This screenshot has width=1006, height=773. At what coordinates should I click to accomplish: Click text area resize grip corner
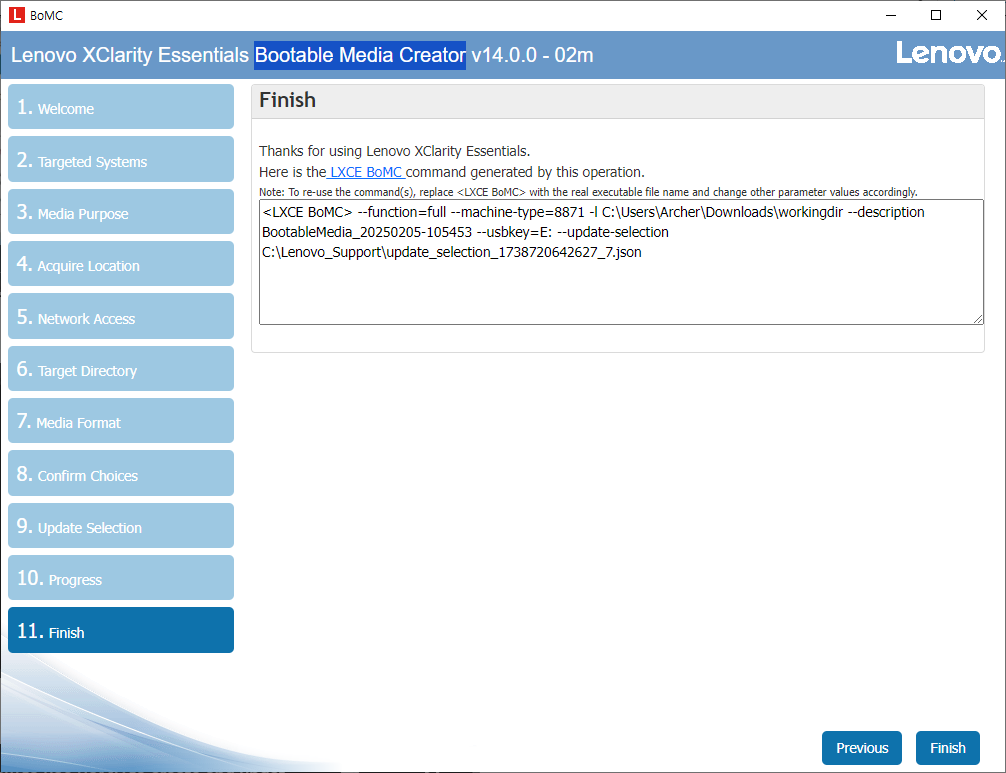pyautogui.click(x=978, y=319)
